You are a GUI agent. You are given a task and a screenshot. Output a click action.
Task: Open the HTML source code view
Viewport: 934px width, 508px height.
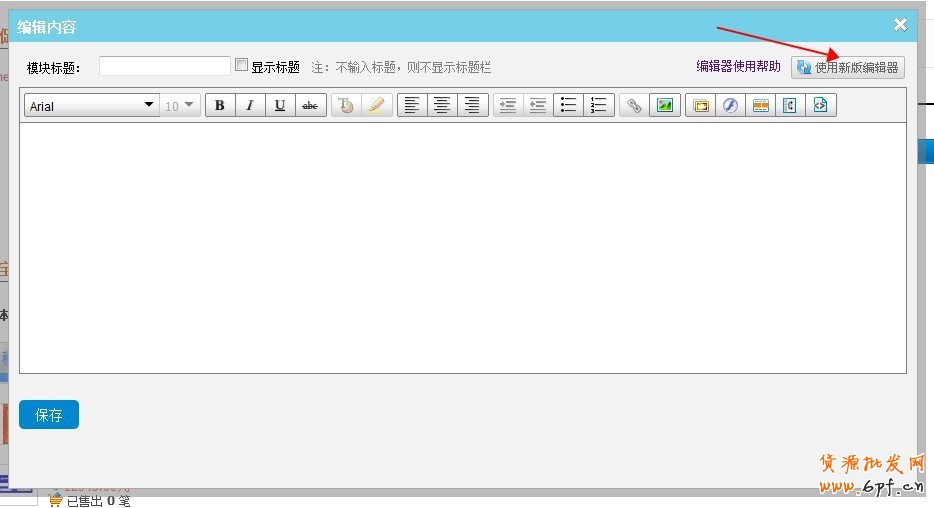[x=821, y=106]
